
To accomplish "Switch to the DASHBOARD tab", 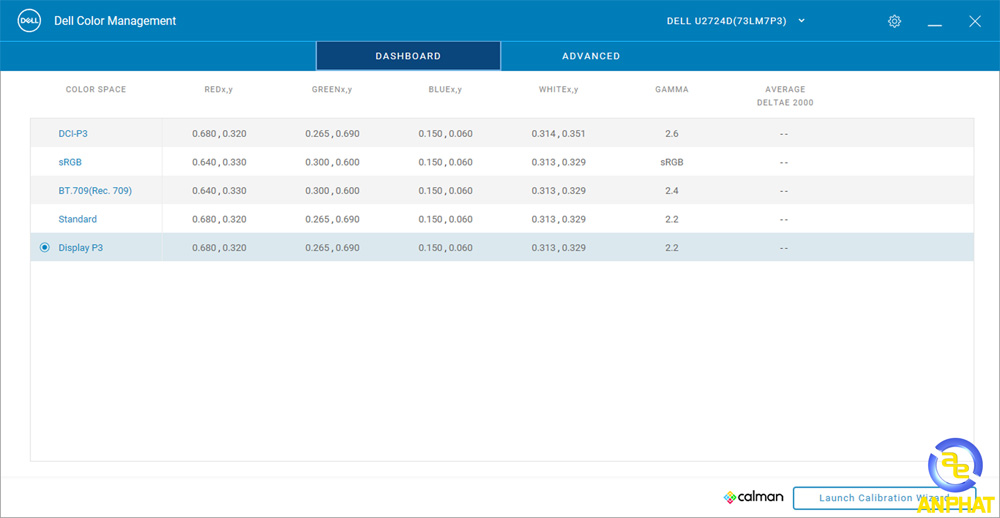I will 408,56.
